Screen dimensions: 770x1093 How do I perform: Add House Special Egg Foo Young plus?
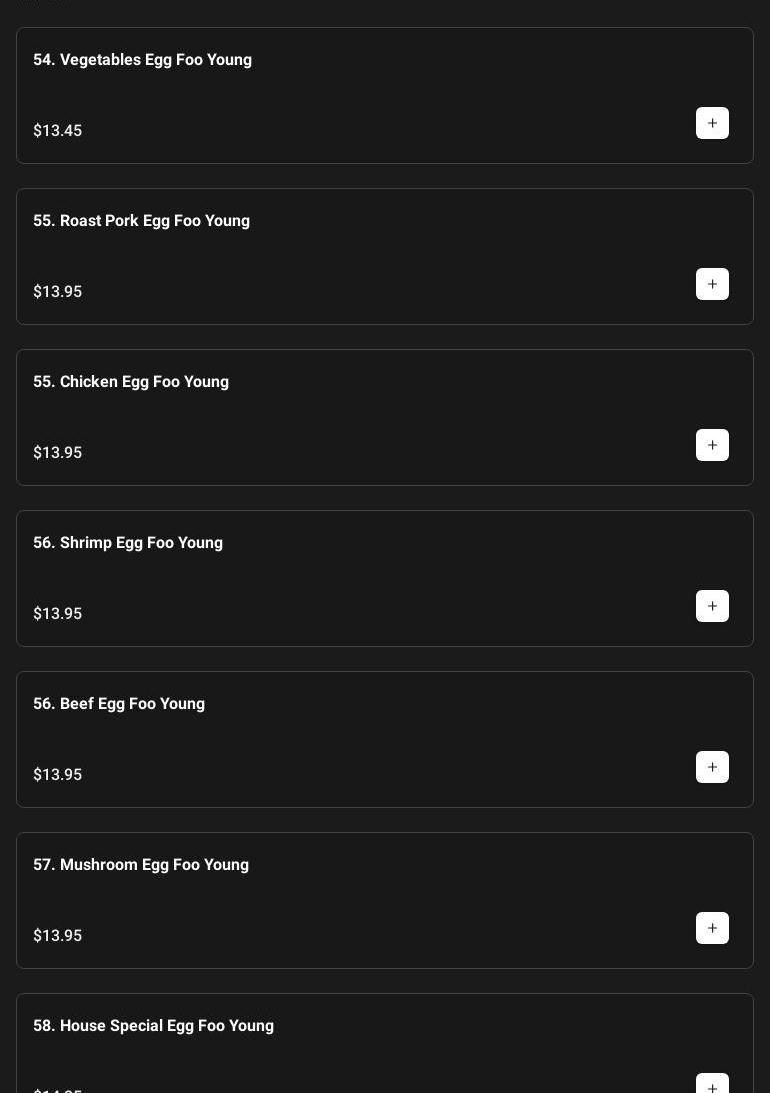tap(712, 1085)
